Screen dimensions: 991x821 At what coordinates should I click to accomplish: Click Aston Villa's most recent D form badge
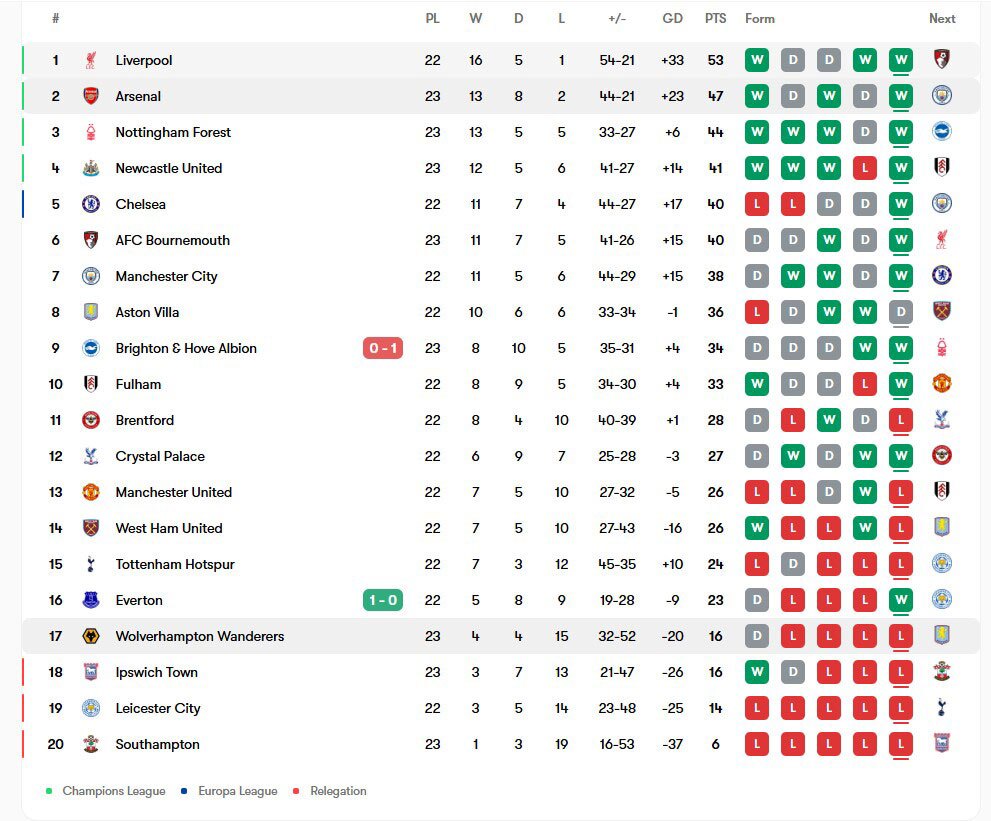click(901, 312)
